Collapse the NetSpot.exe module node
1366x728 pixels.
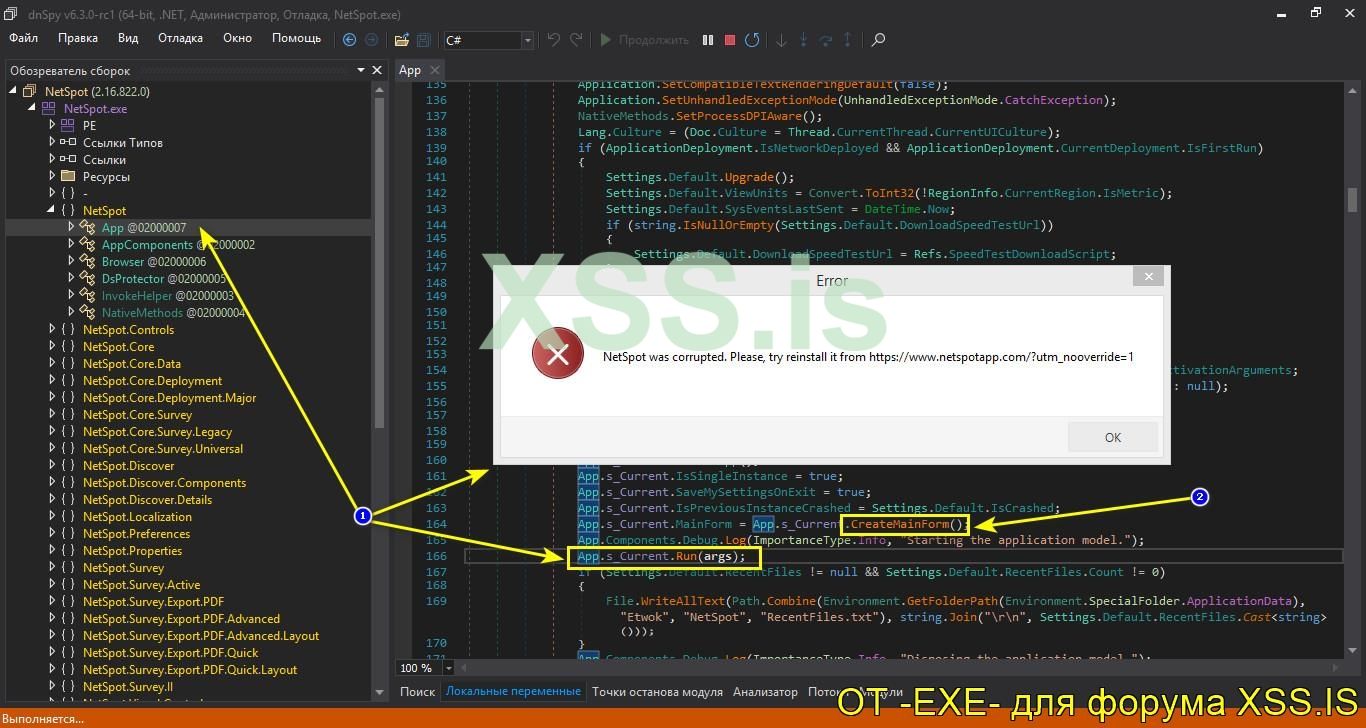(x=33, y=108)
